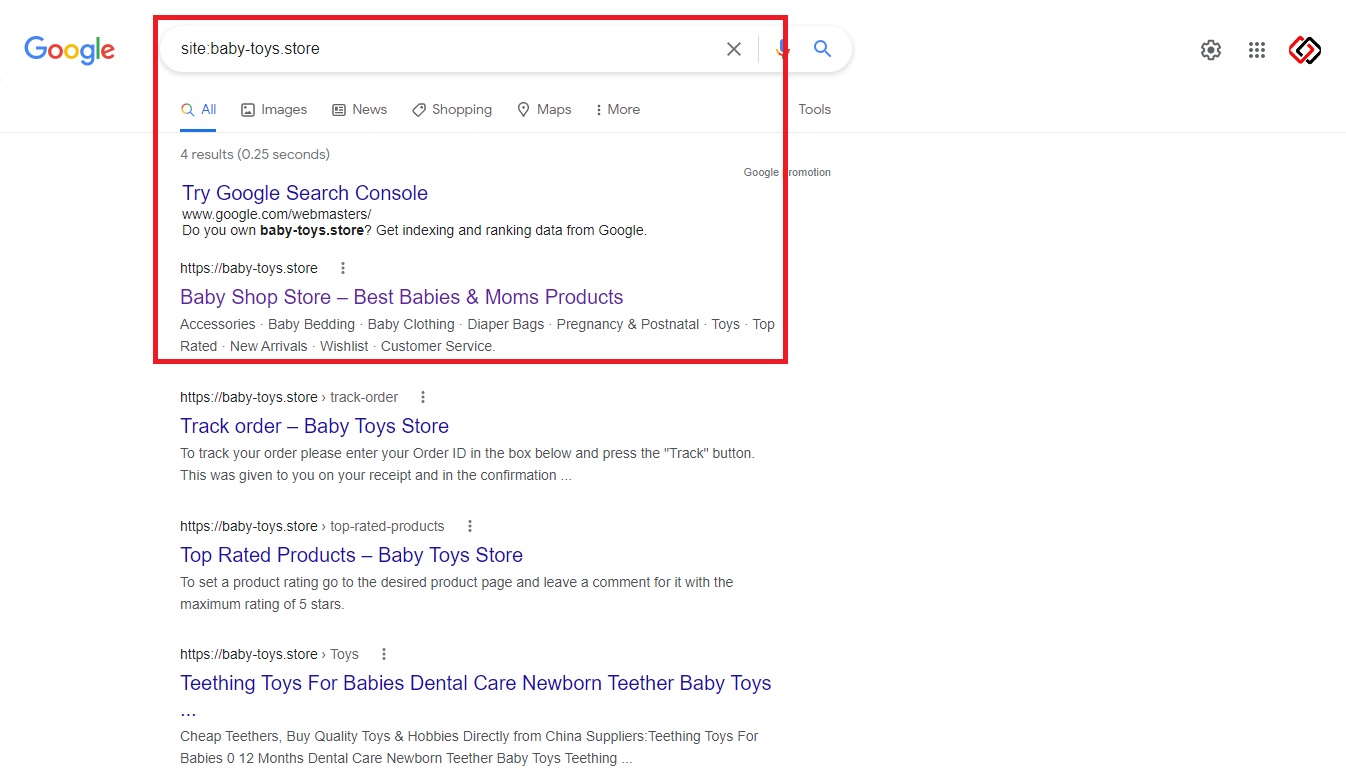Go to the Maps tab
The height and width of the screenshot is (768, 1346).
click(x=544, y=110)
